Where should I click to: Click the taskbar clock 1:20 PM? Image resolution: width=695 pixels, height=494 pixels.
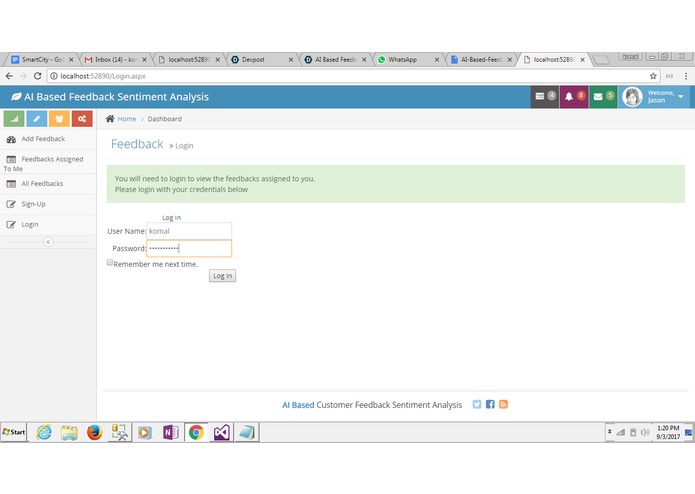[x=668, y=432]
